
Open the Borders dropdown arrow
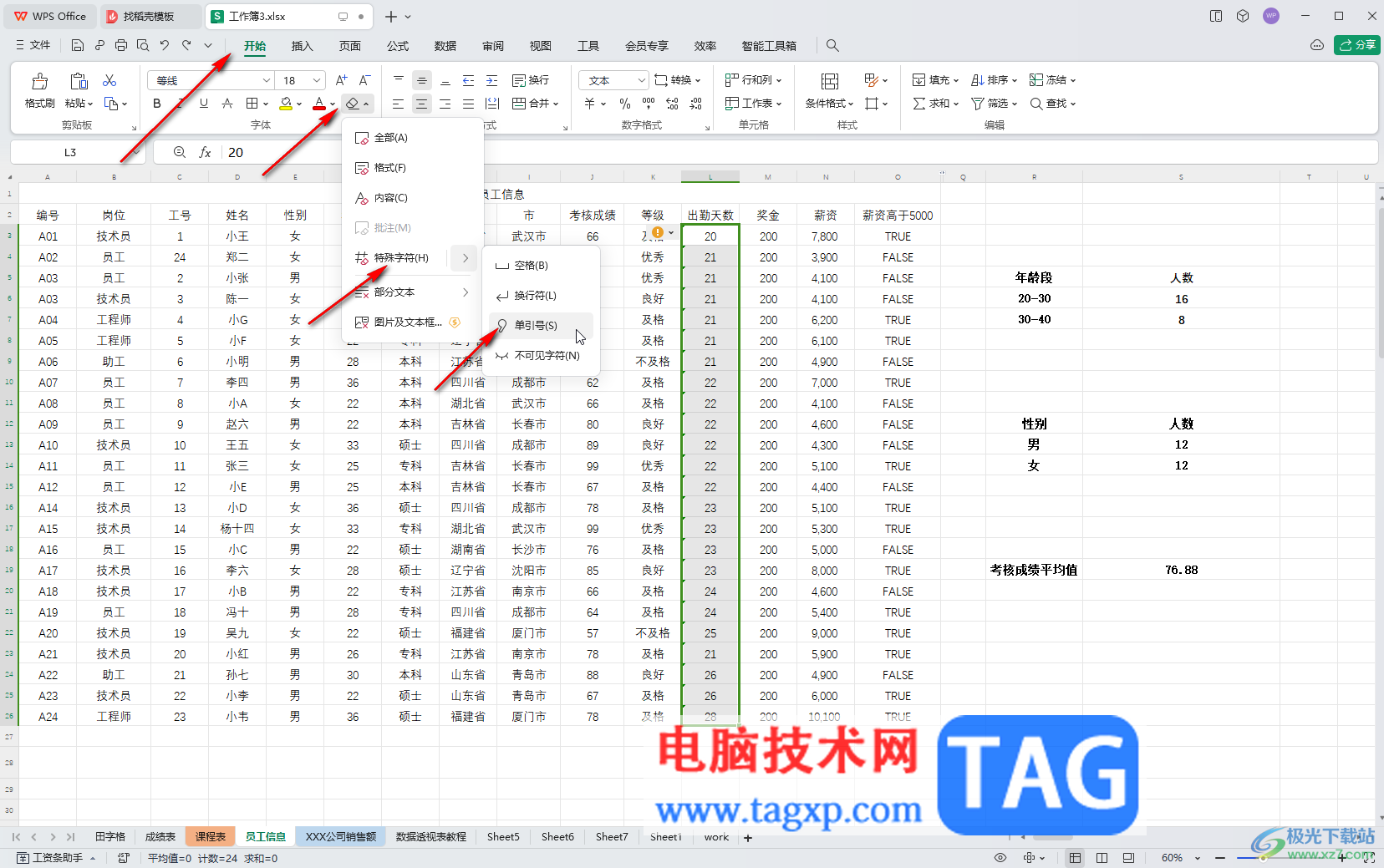pyautogui.click(x=266, y=104)
